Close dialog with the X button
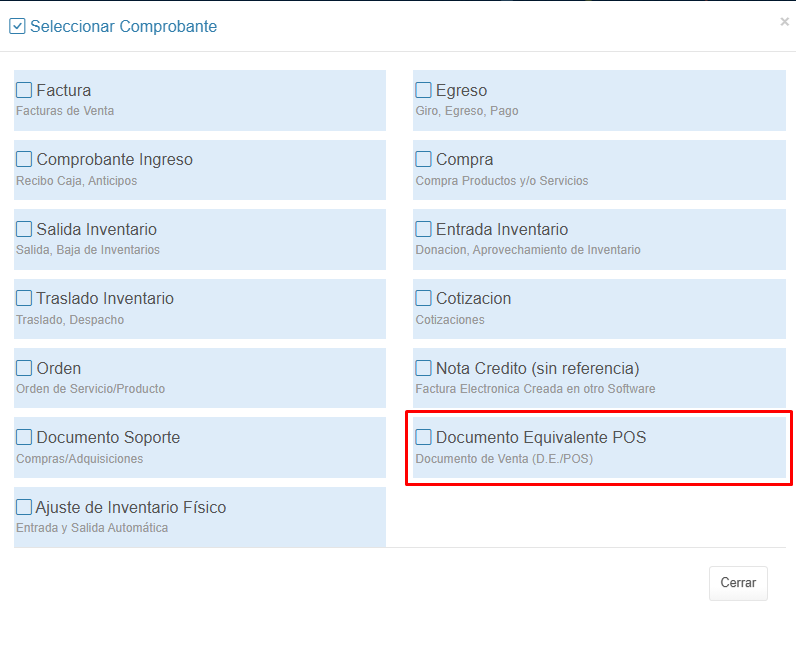The image size is (796, 649). (x=784, y=21)
